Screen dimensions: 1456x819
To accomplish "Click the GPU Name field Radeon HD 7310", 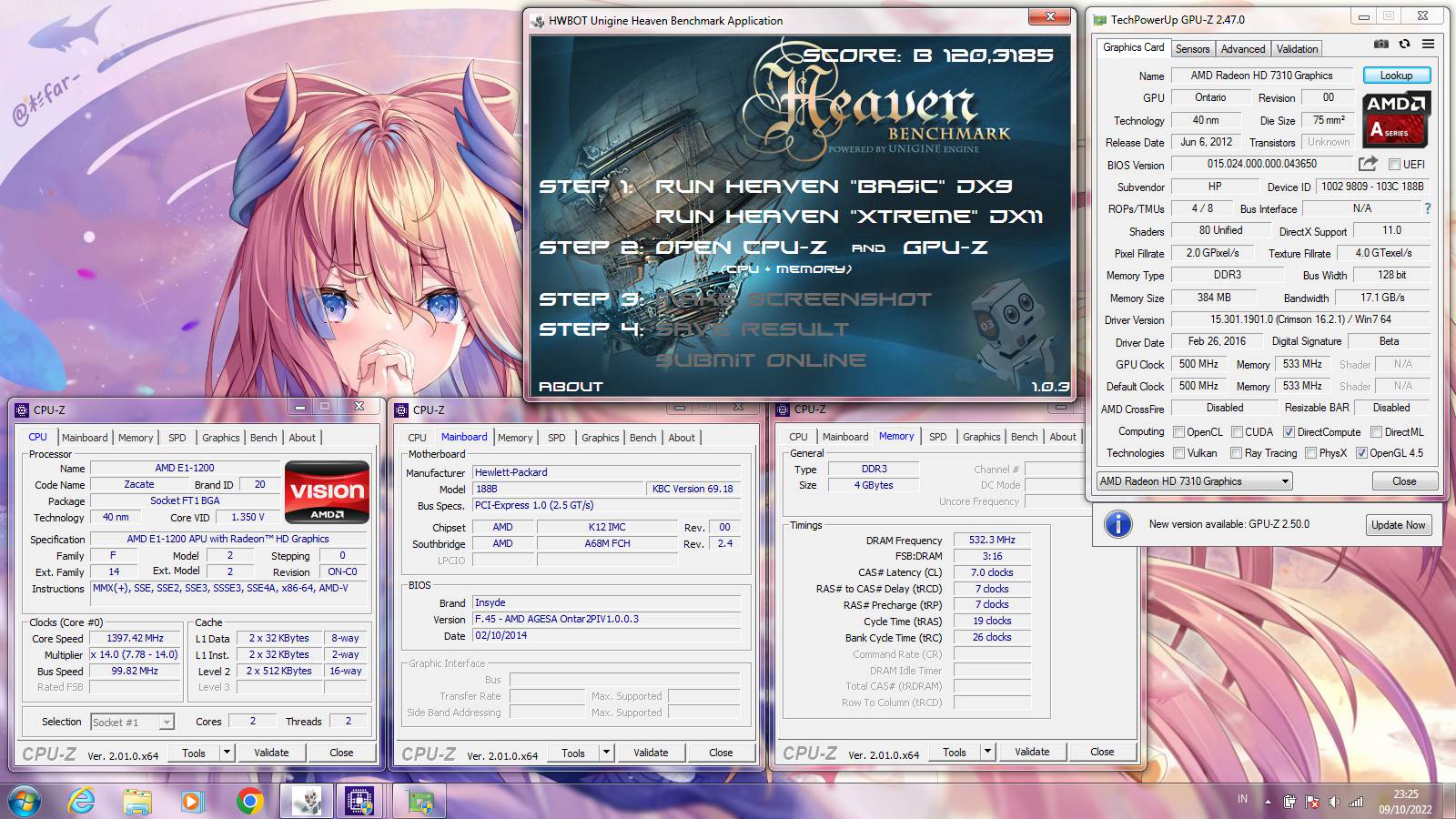I will coord(1261,76).
